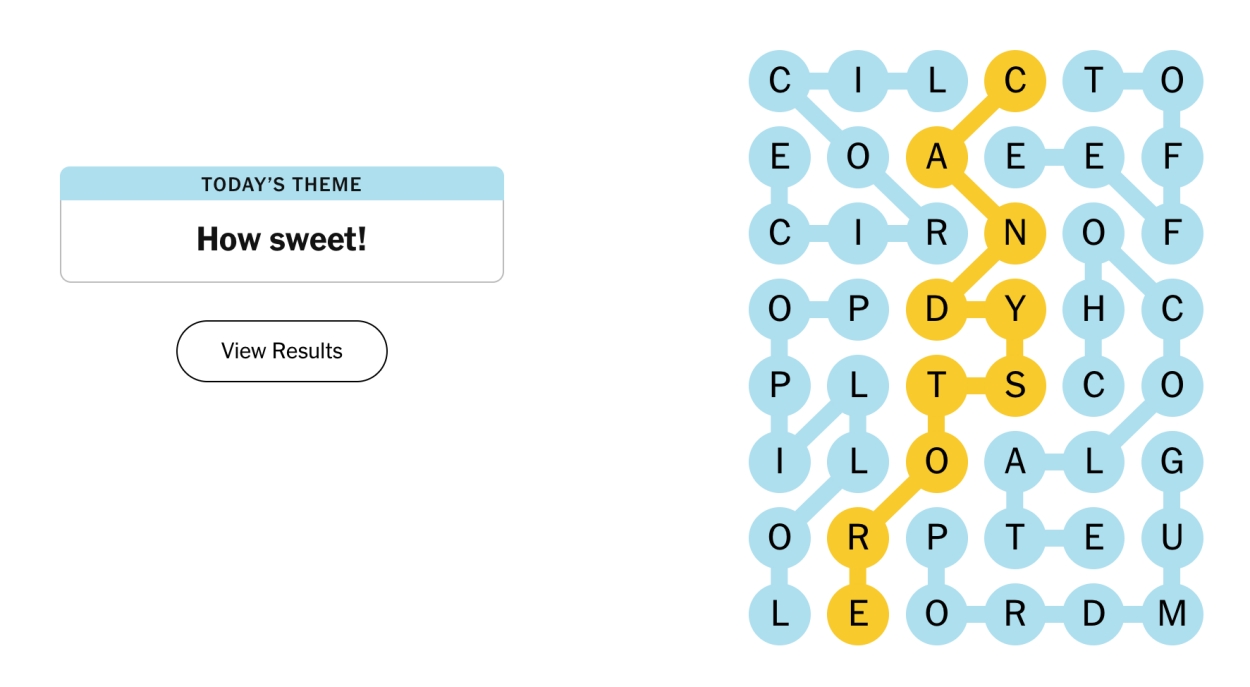
Task: Tap the yellow S connected to T
Action: pos(1012,386)
